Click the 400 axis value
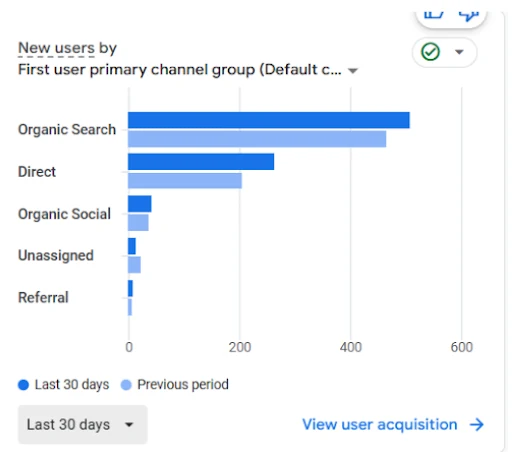Image resolution: width=512 pixels, height=457 pixels. (351, 347)
